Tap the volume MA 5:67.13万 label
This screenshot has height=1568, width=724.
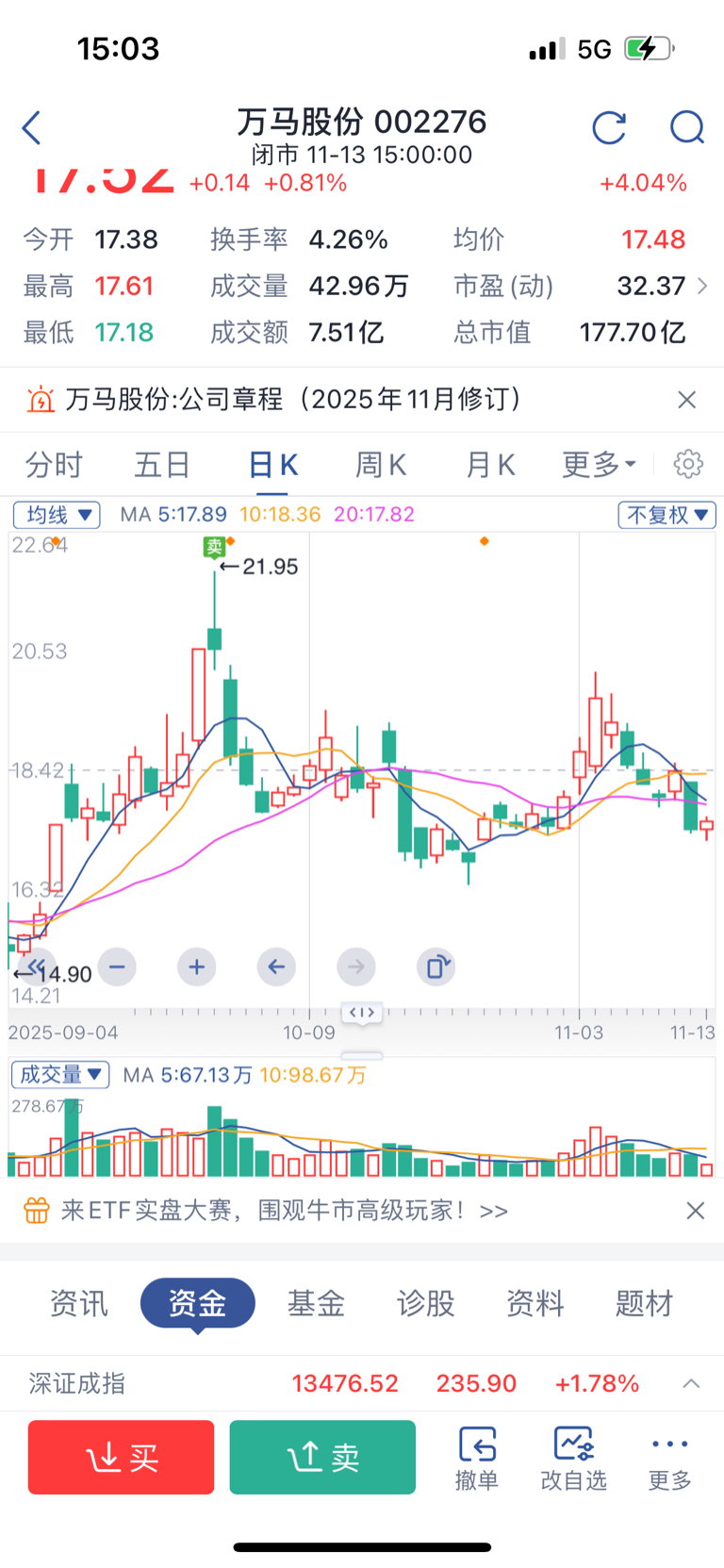point(188,1075)
